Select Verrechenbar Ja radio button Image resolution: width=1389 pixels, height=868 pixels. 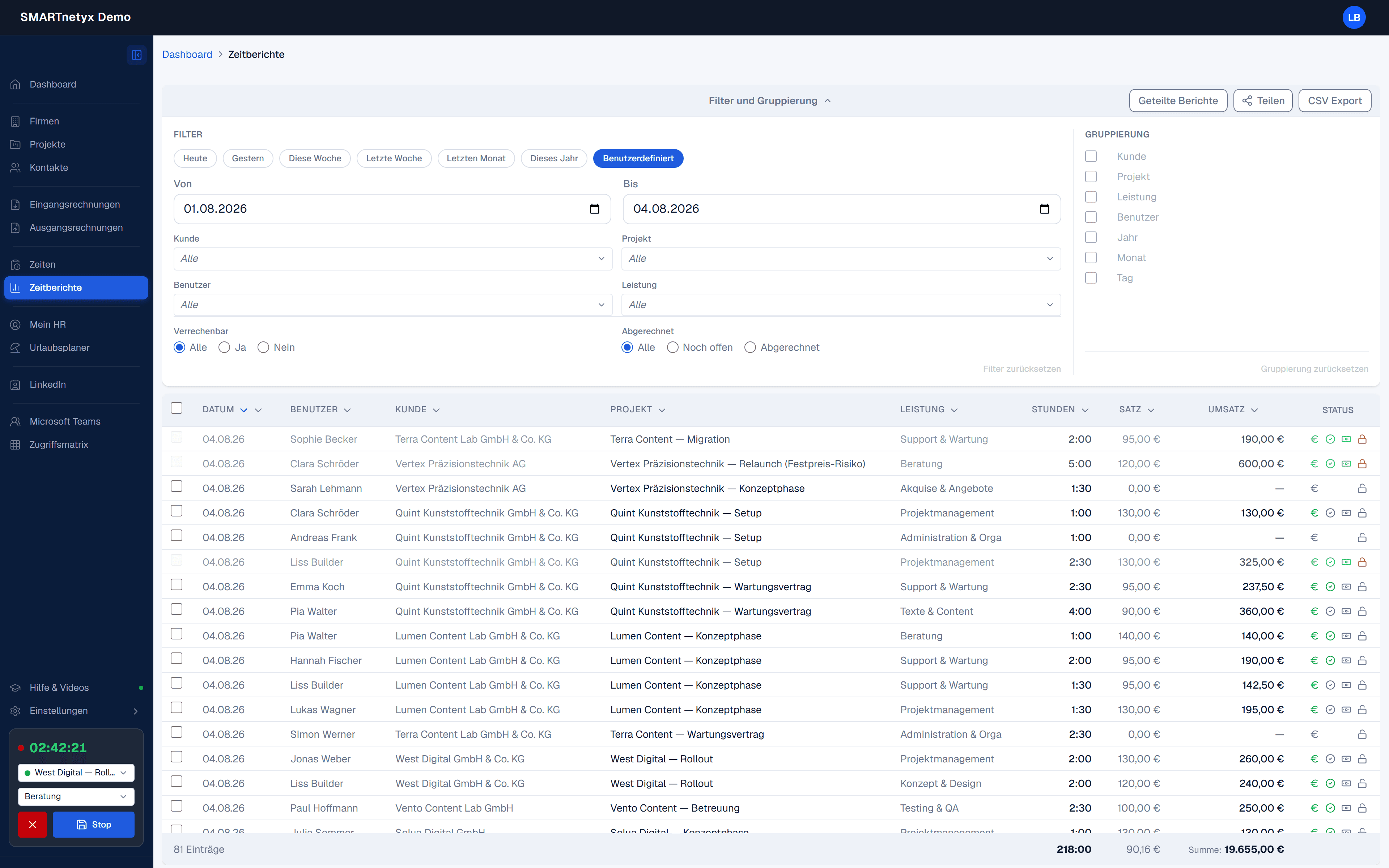click(224, 347)
